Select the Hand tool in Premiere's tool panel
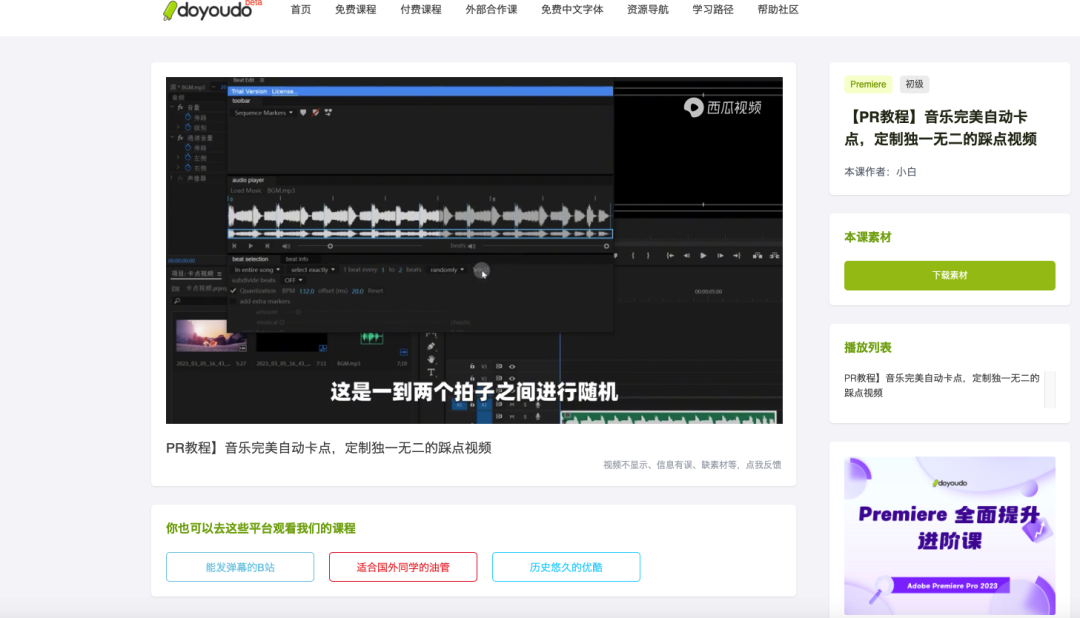Screen dimensions: 1080x618 tap(431, 359)
